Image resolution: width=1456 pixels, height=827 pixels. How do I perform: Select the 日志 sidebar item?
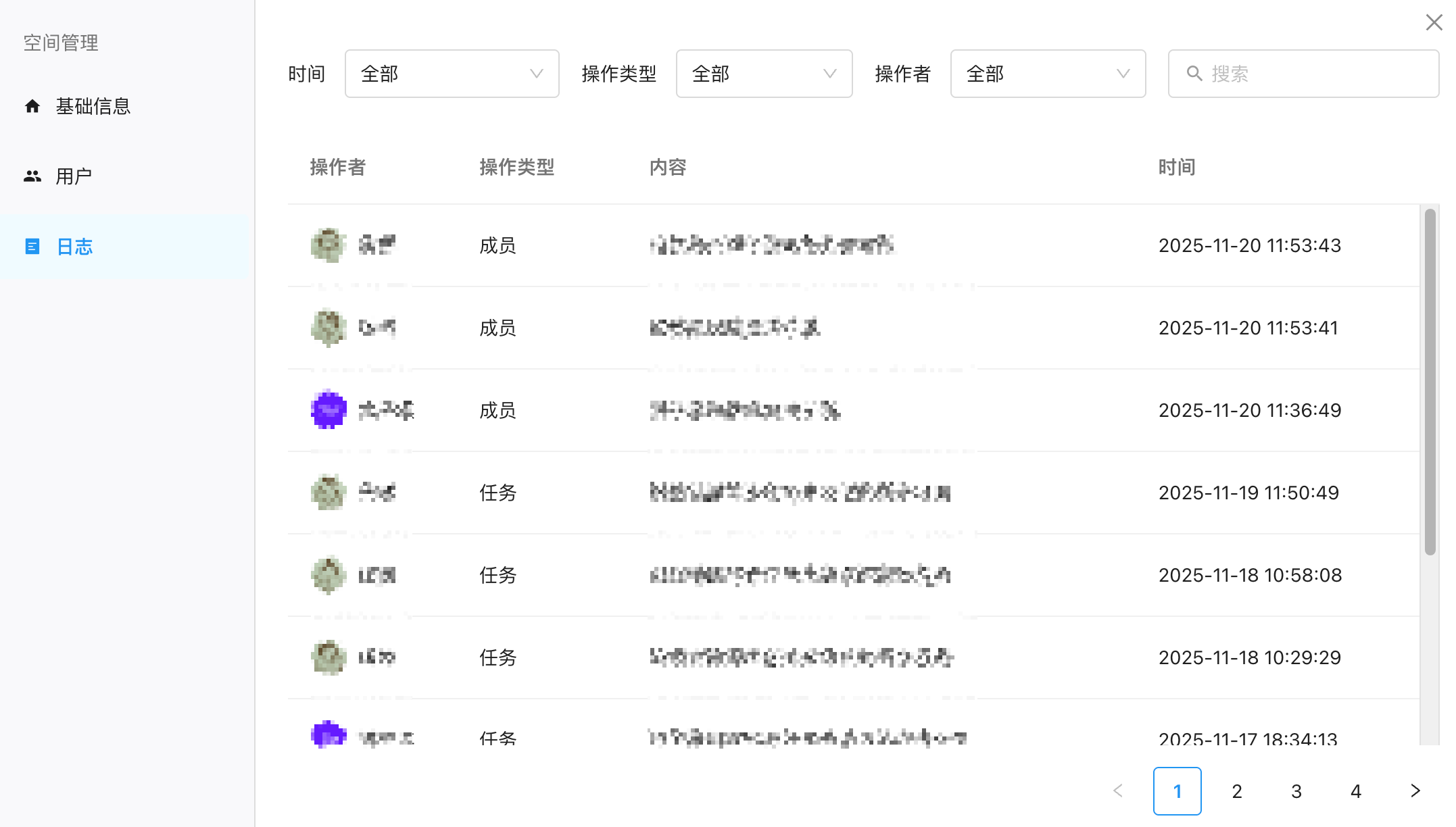[74, 247]
